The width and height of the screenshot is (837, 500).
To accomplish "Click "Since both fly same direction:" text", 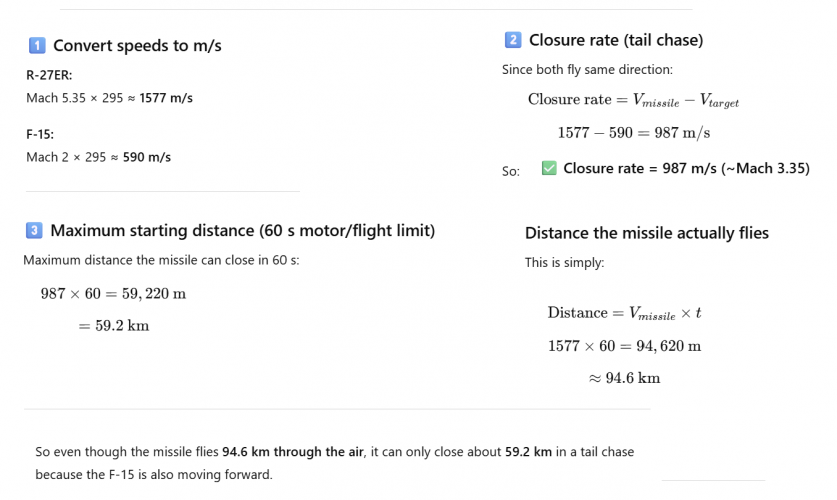I will coord(587,71).
